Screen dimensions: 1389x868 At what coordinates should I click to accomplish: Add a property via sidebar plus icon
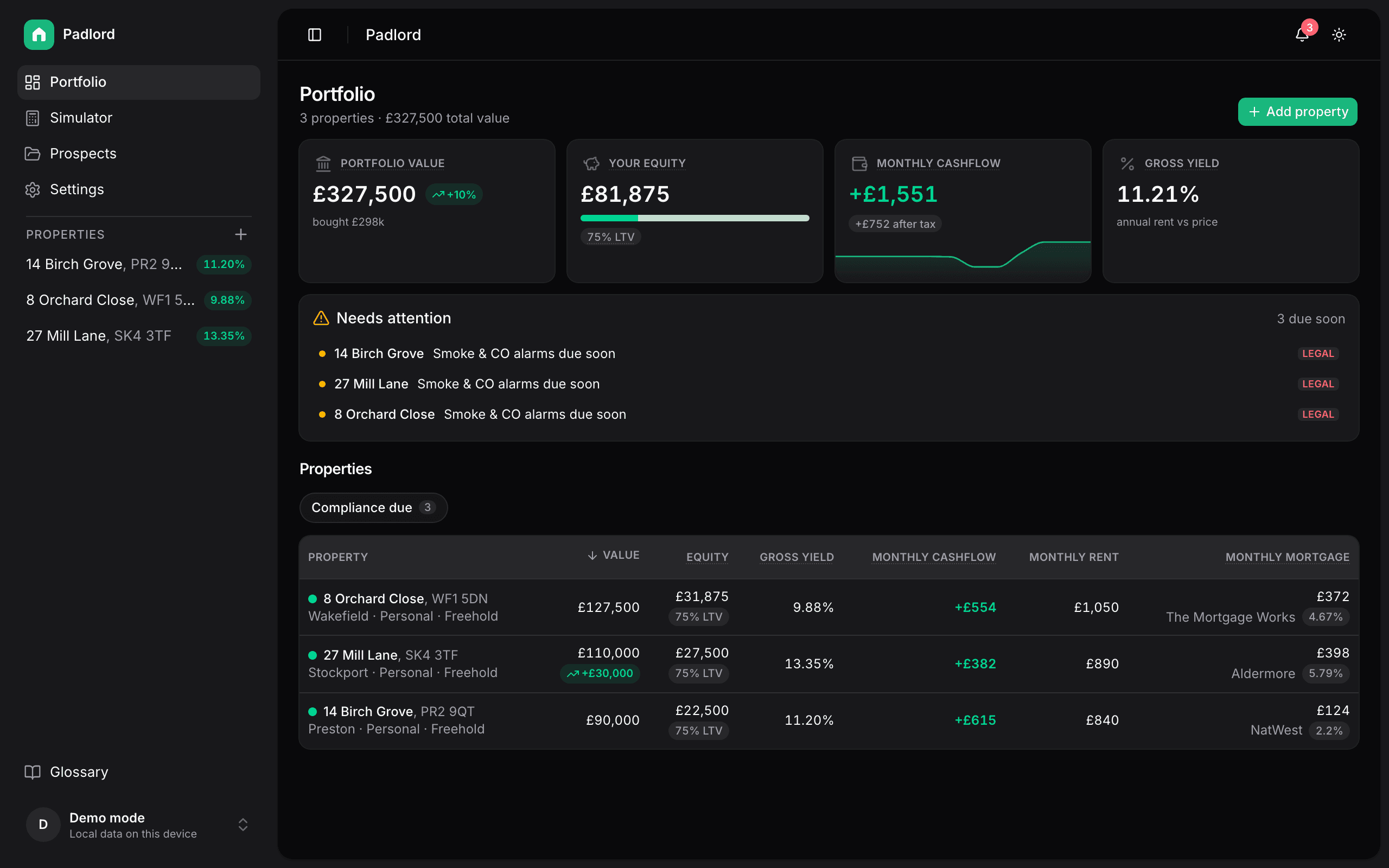(x=241, y=234)
